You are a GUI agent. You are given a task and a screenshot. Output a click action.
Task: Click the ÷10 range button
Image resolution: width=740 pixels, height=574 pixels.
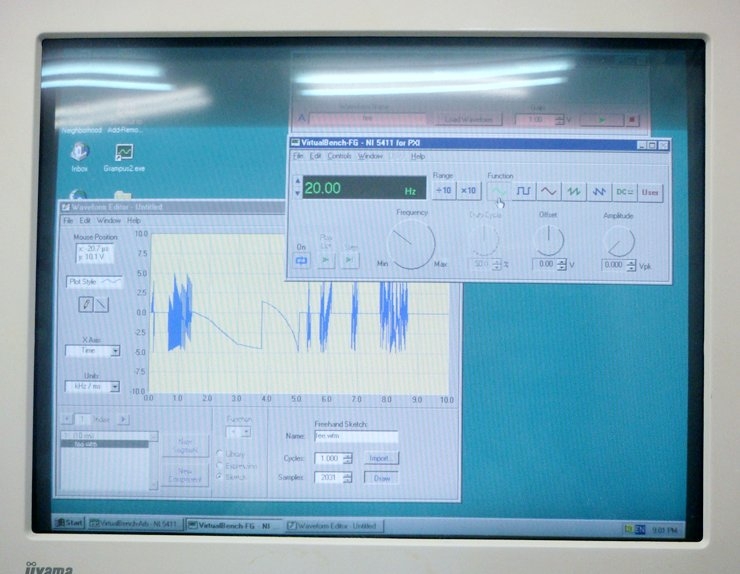point(444,190)
